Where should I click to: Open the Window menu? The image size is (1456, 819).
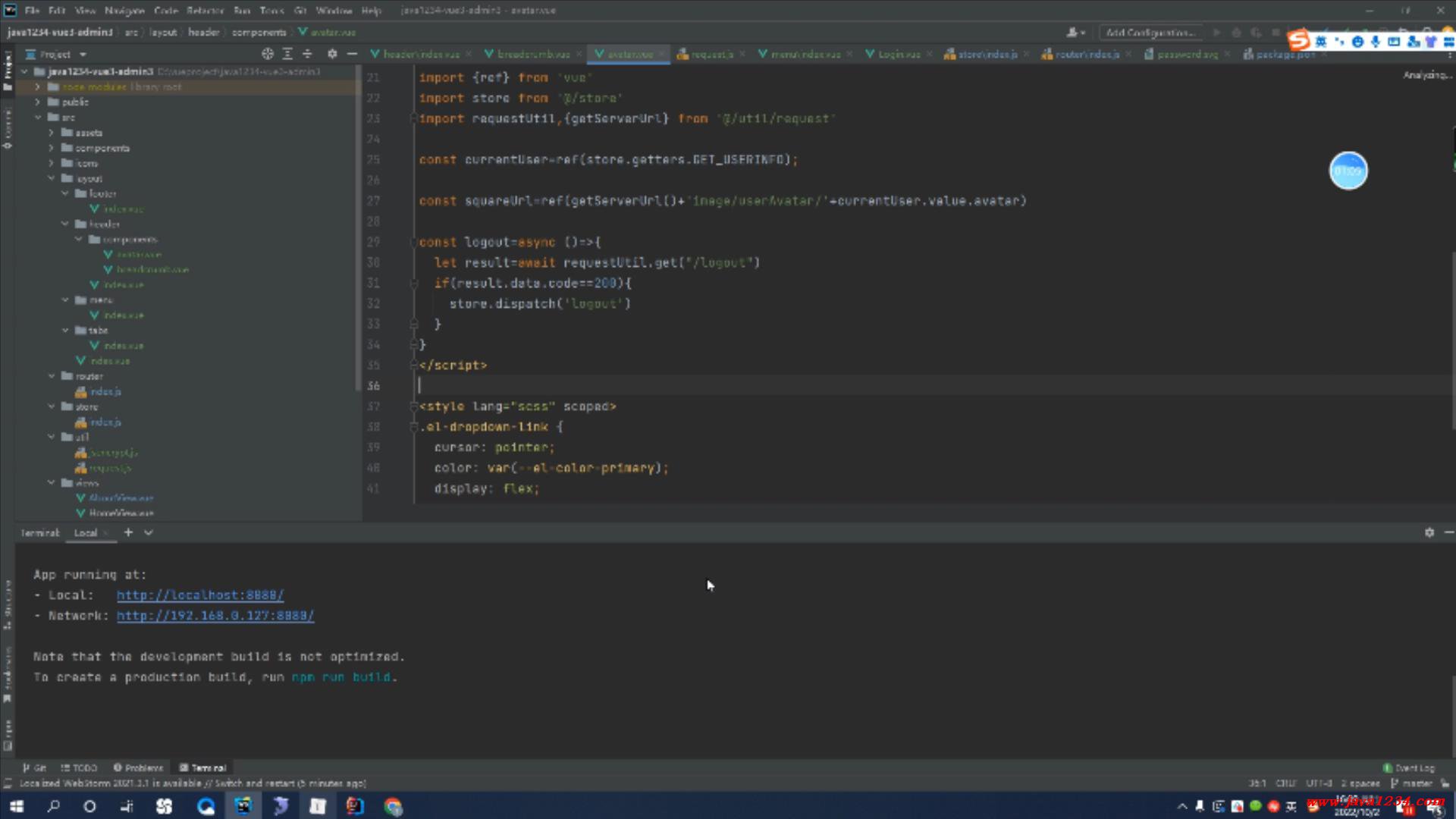tap(334, 11)
